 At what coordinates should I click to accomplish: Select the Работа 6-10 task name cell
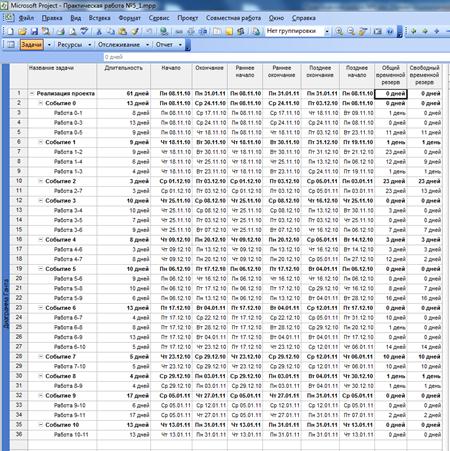coord(62,347)
